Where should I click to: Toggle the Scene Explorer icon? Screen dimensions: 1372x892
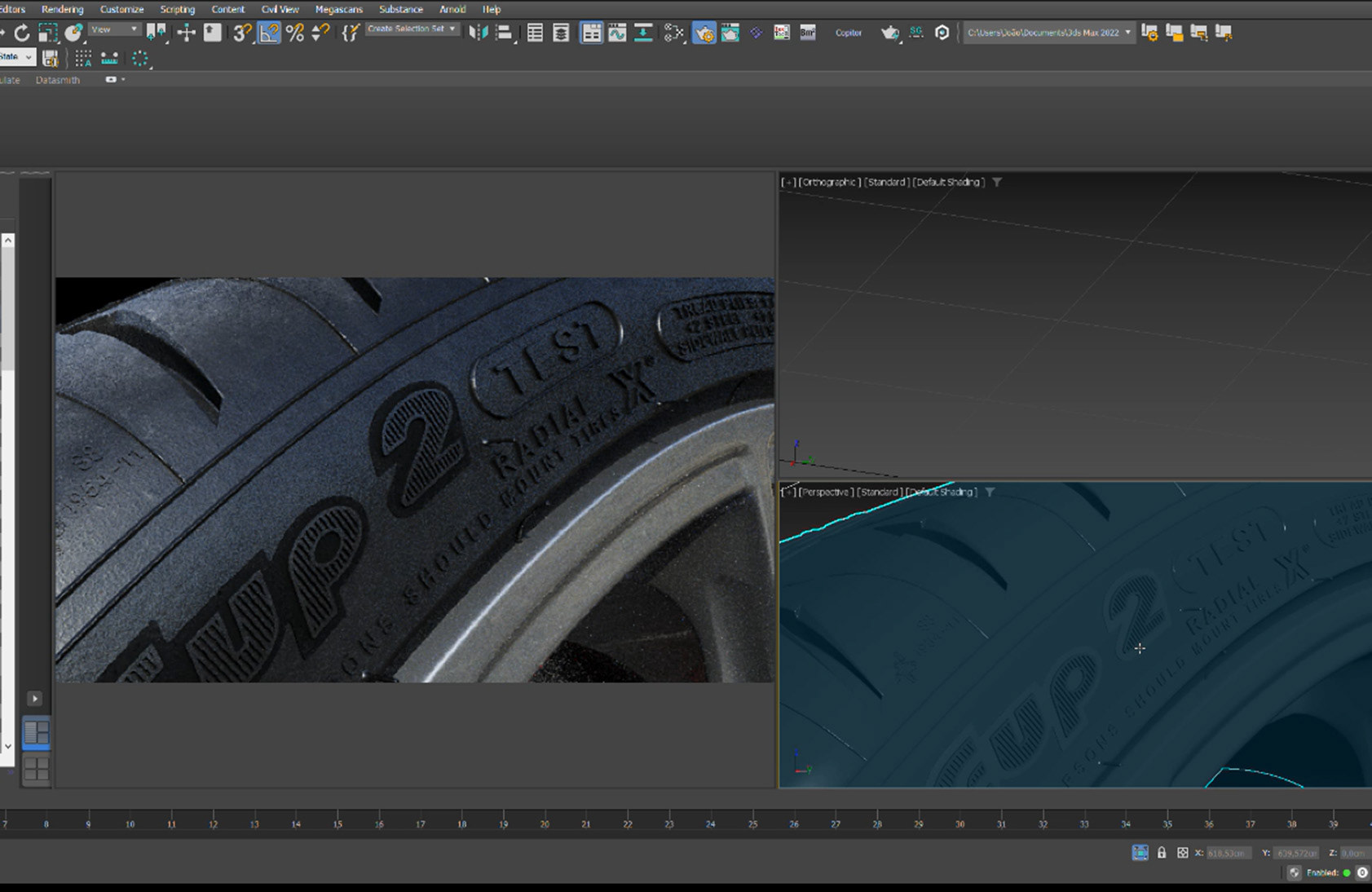click(535, 33)
